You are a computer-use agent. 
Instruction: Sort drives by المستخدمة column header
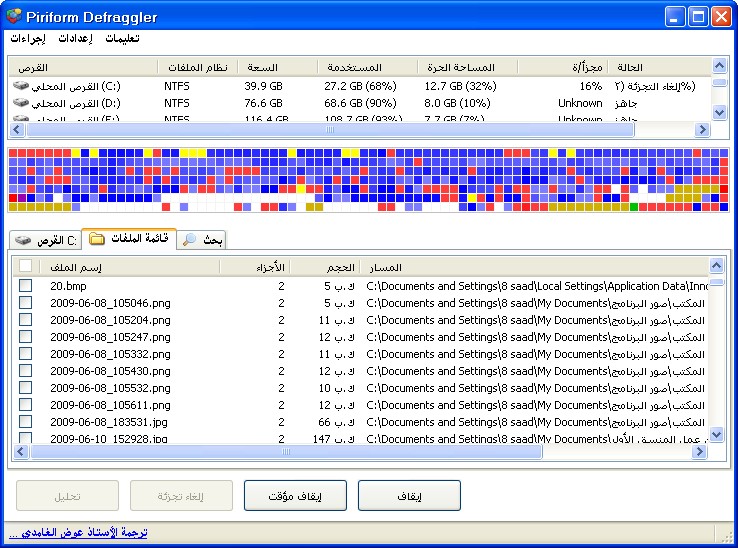click(368, 67)
